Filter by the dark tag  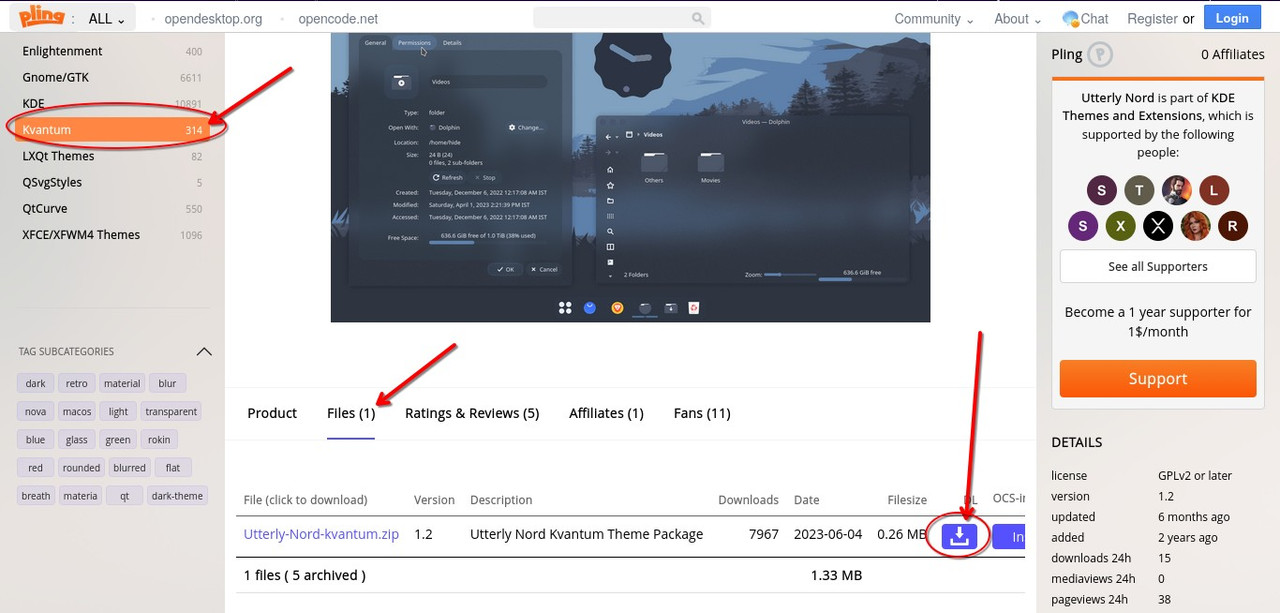[36, 383]
